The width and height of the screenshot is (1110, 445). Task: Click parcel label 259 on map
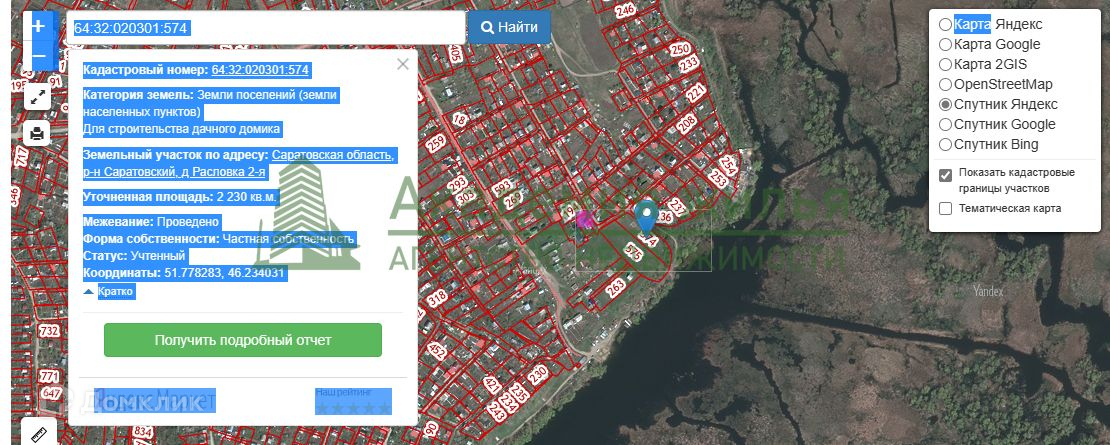(437, 146)
